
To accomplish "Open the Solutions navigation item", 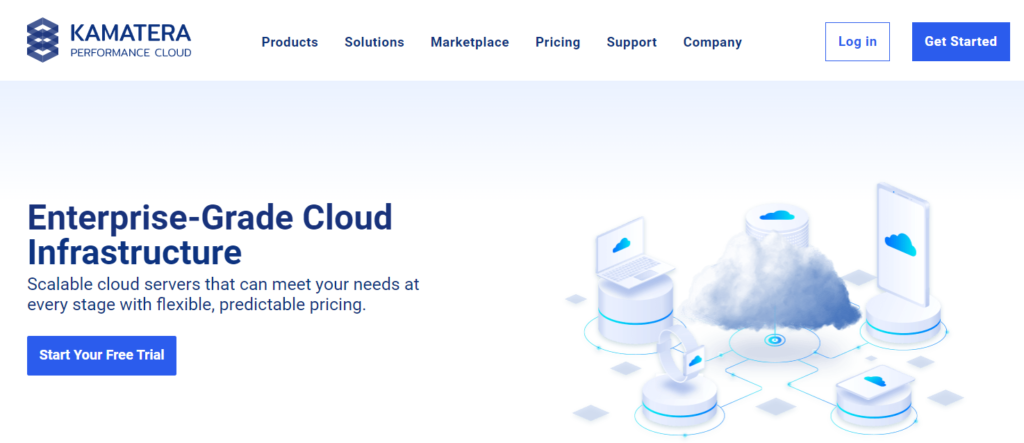I will pyautogui.click(x=374, y=42).
